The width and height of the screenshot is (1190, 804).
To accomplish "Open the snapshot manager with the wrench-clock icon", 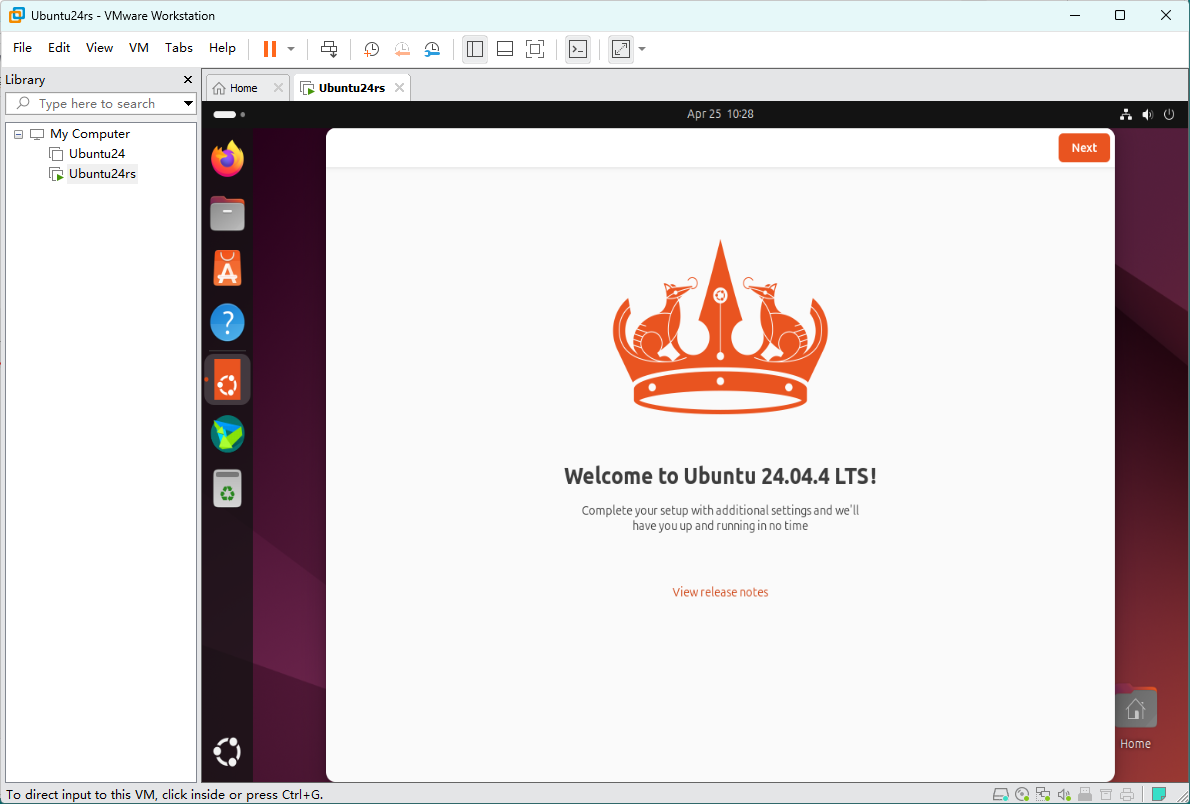I will point(432,49).
